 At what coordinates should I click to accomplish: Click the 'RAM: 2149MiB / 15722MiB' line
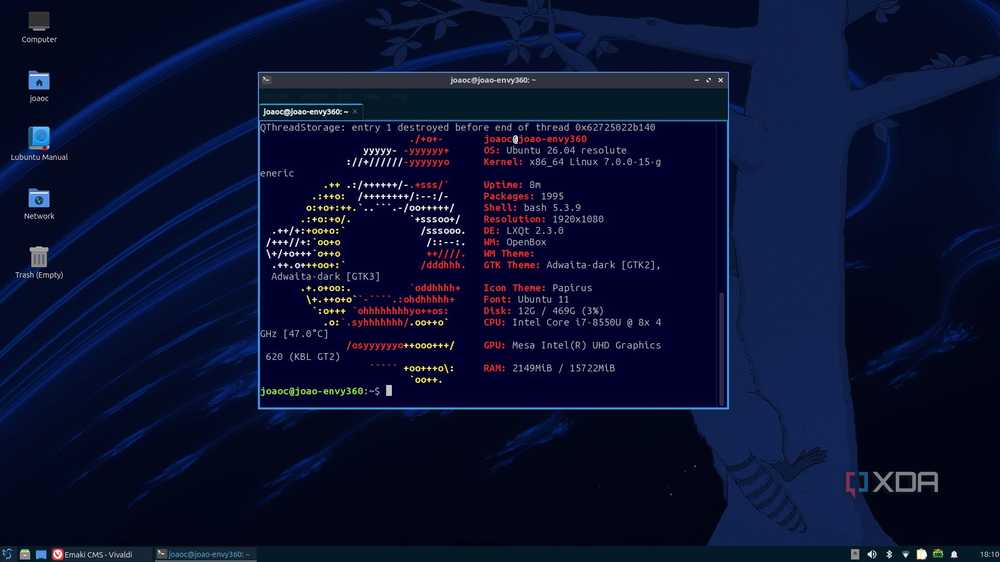[549, 369]
